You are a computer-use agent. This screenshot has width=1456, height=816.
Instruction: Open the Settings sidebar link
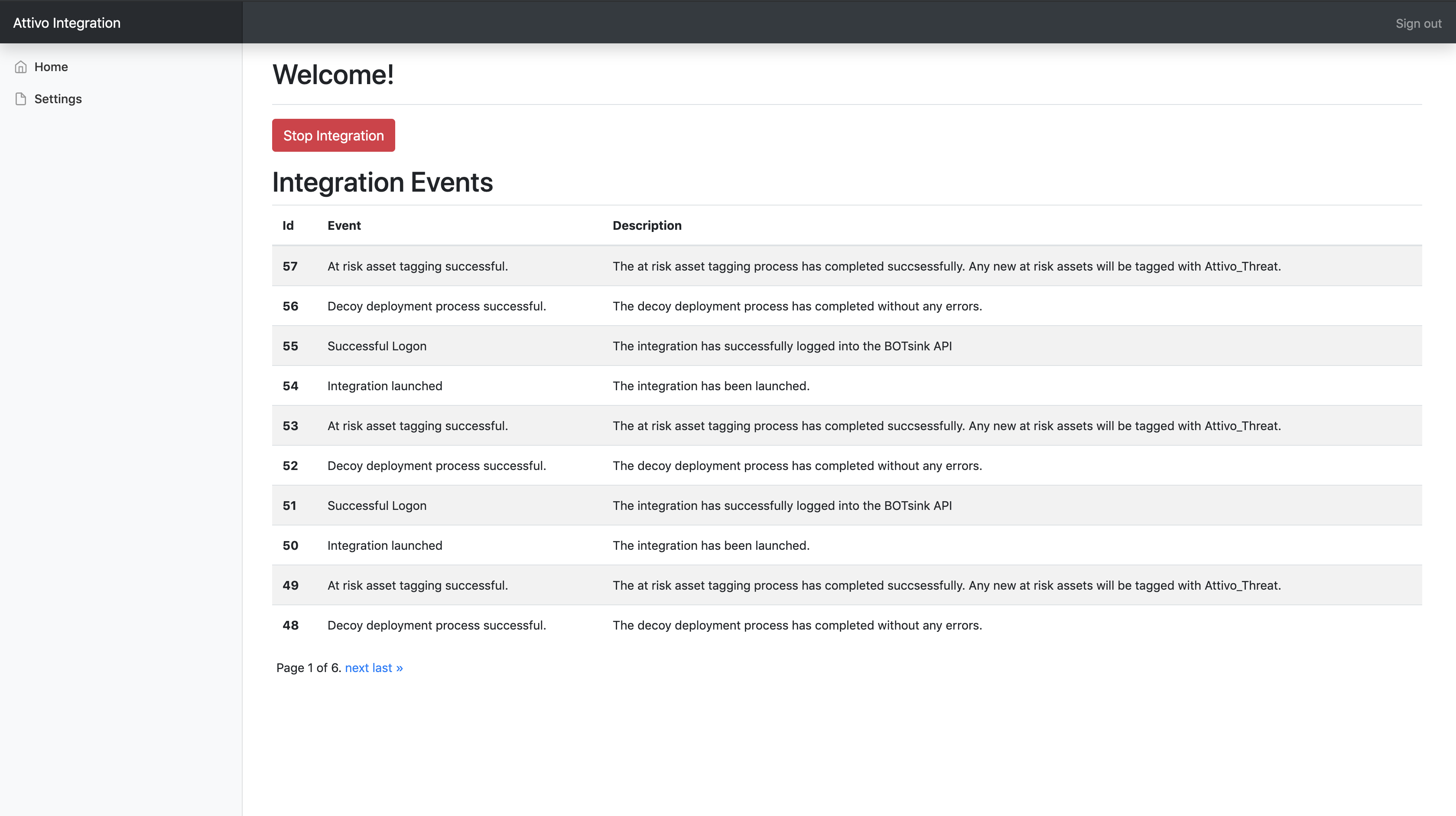[x=58, y=99]
